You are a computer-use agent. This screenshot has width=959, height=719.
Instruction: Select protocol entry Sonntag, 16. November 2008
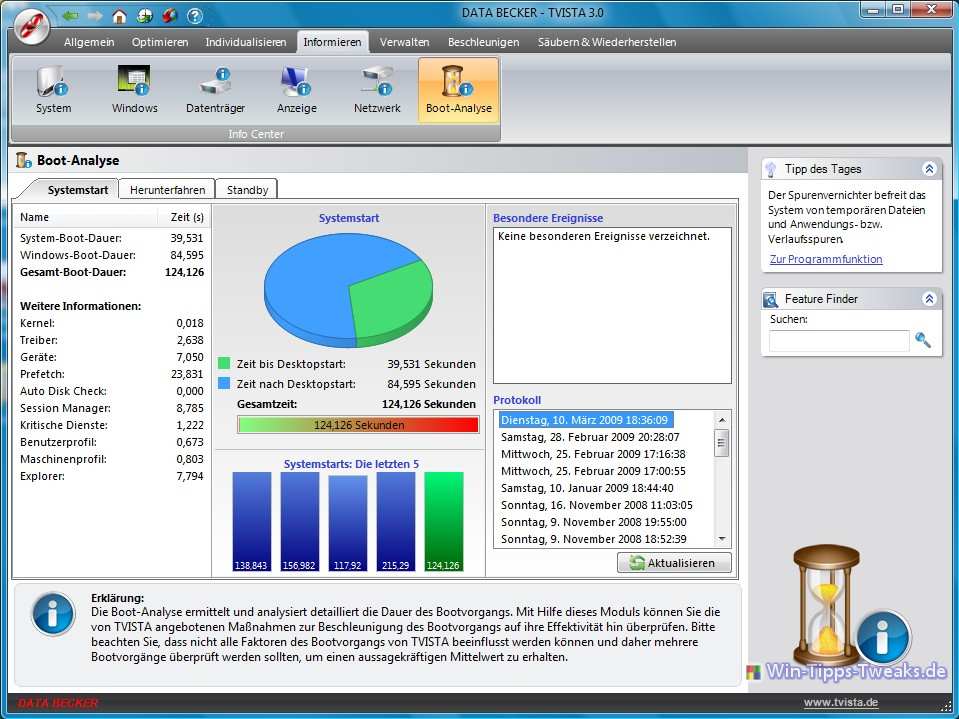pos(597,506)
